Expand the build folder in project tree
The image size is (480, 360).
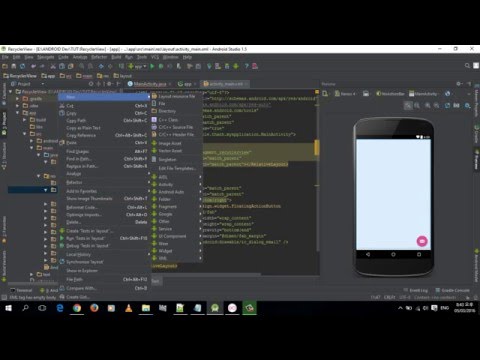click(x=25, y=120)
